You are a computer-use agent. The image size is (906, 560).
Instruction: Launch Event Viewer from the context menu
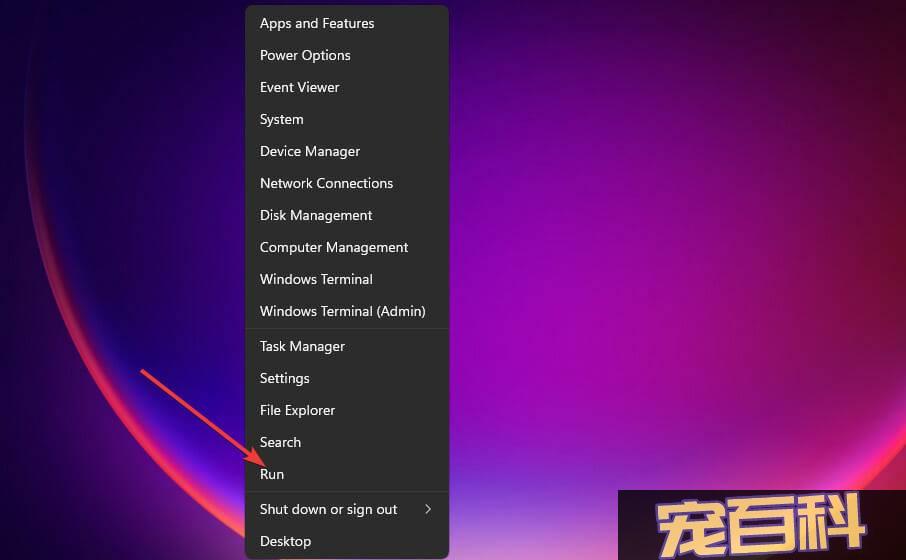coord(347,87)
